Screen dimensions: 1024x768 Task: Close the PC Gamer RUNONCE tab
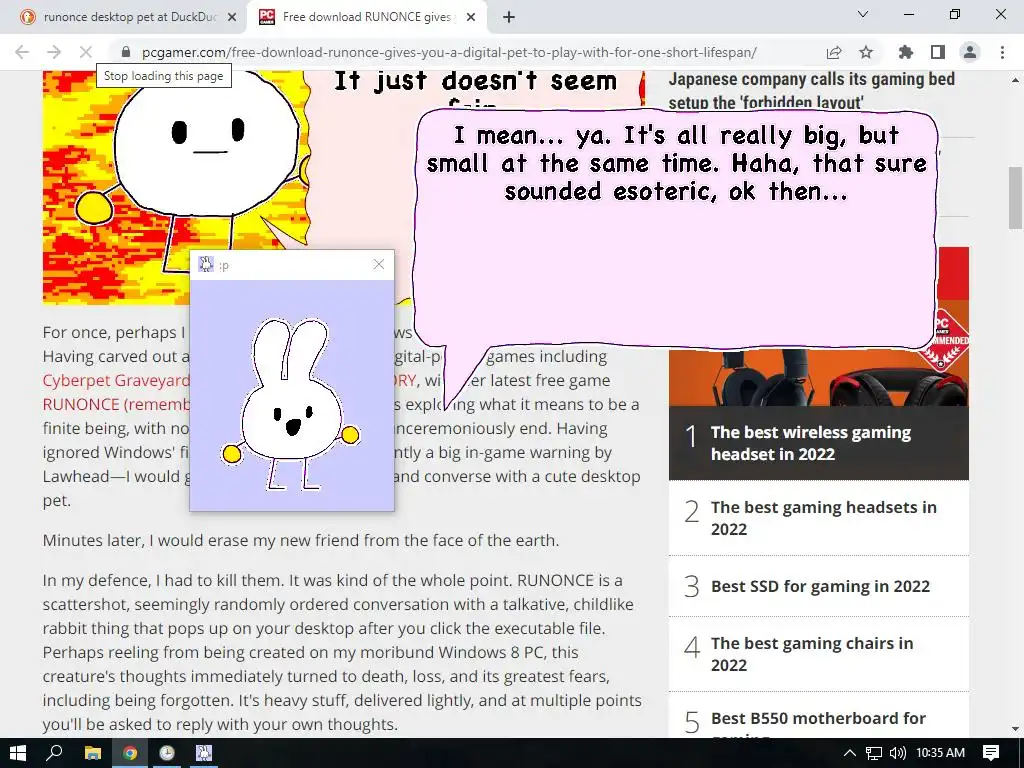(471, 18)
